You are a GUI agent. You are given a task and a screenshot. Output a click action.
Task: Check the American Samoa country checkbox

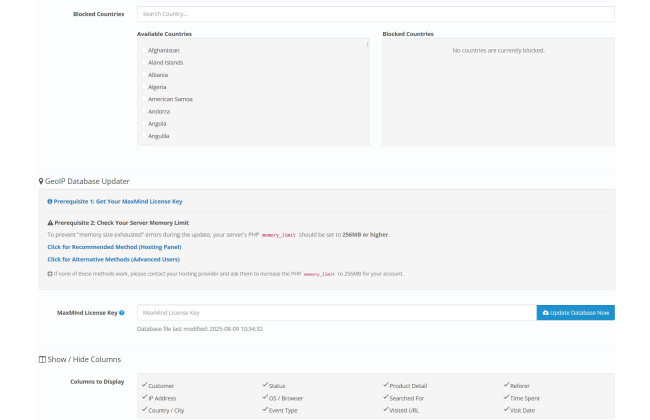[144, 99]
